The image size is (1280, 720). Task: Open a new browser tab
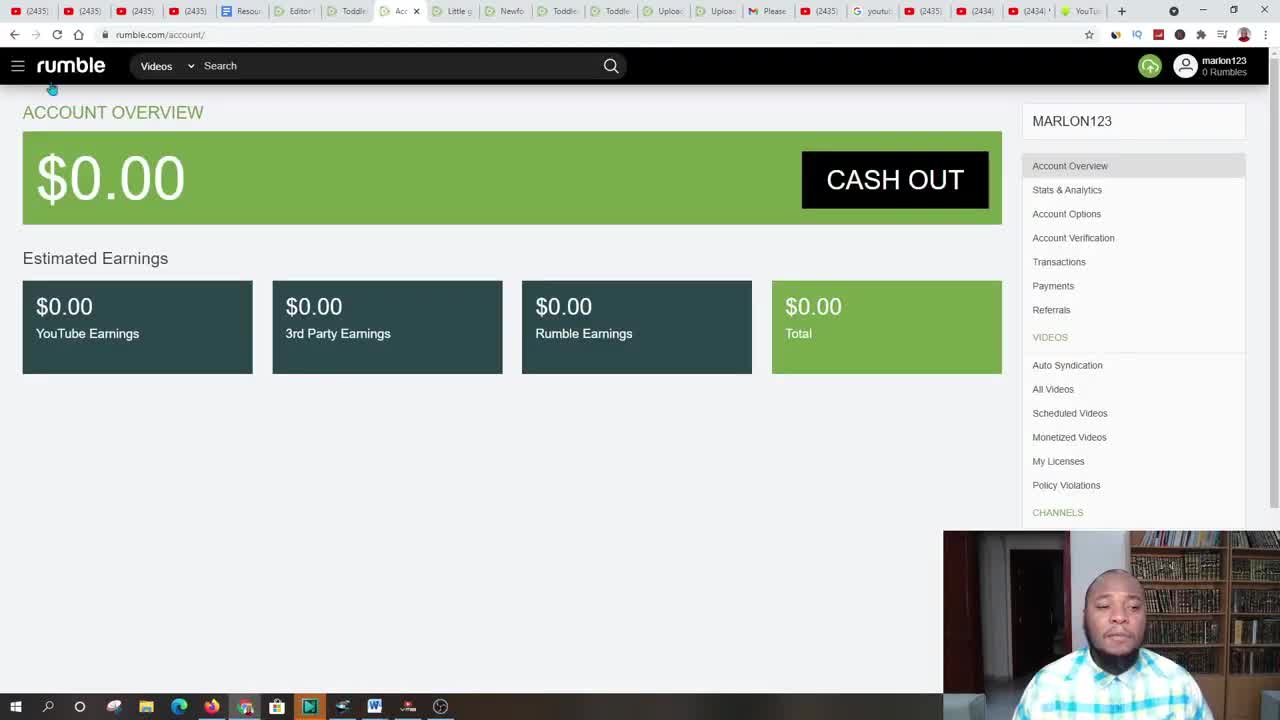[x=1122, y=11]
